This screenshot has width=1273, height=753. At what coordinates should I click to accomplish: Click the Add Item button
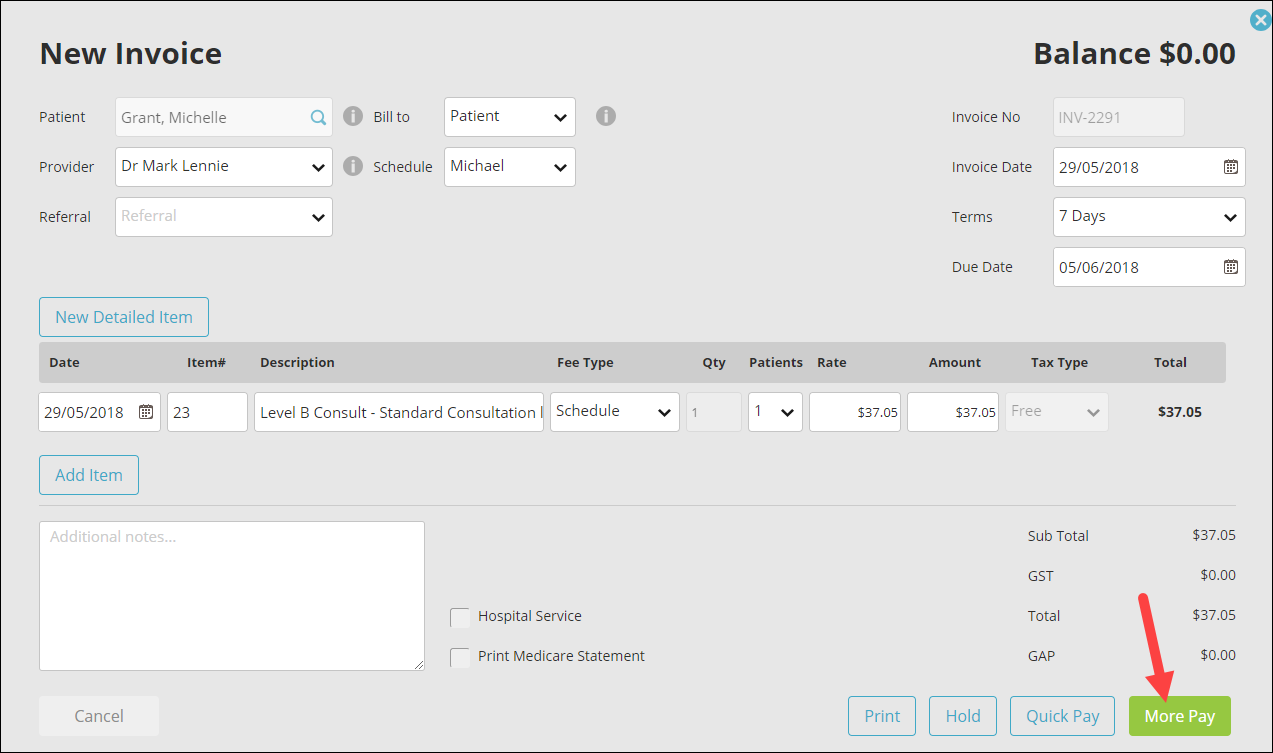(x=89, y=475)
